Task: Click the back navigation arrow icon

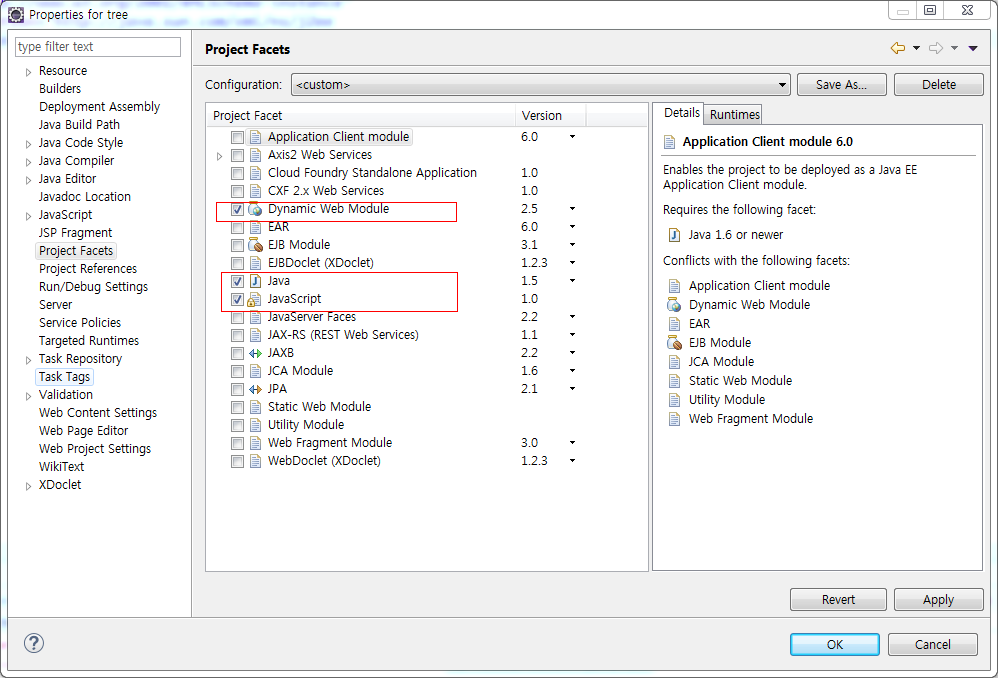Action: click(x=897, y=48)
